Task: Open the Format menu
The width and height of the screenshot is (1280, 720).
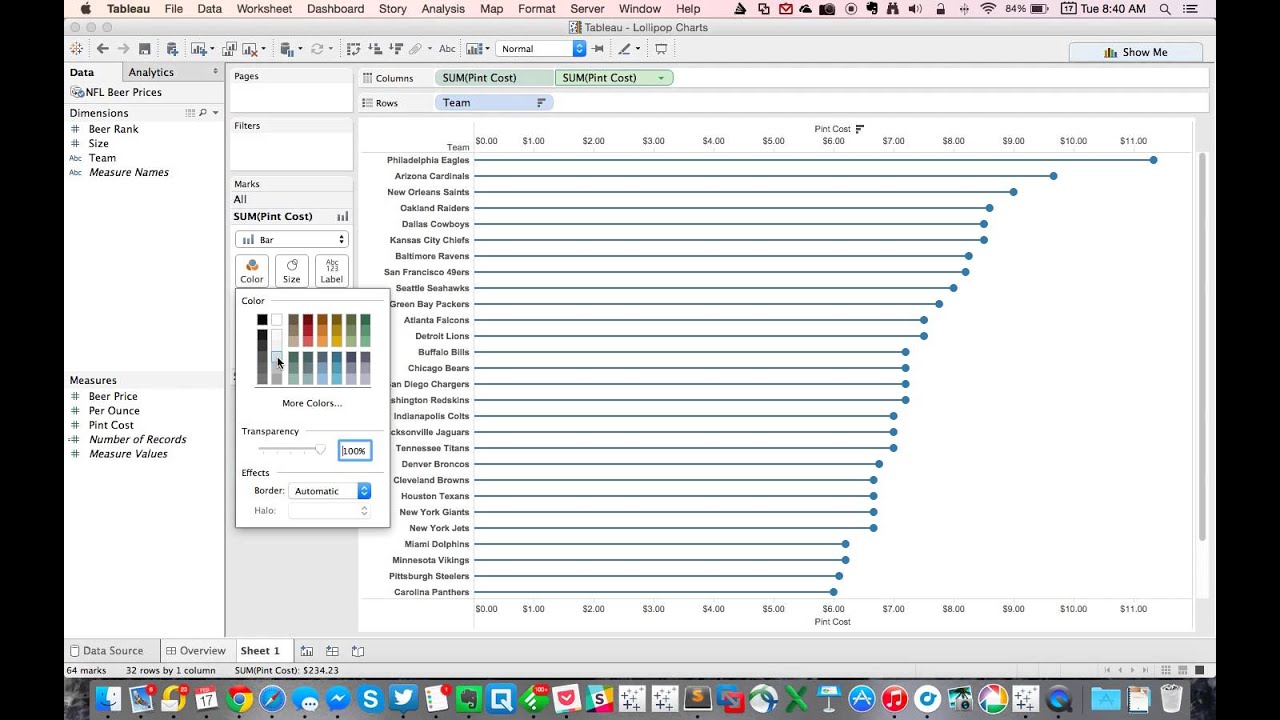Action: pyautogui.click(x=536, y=9)
